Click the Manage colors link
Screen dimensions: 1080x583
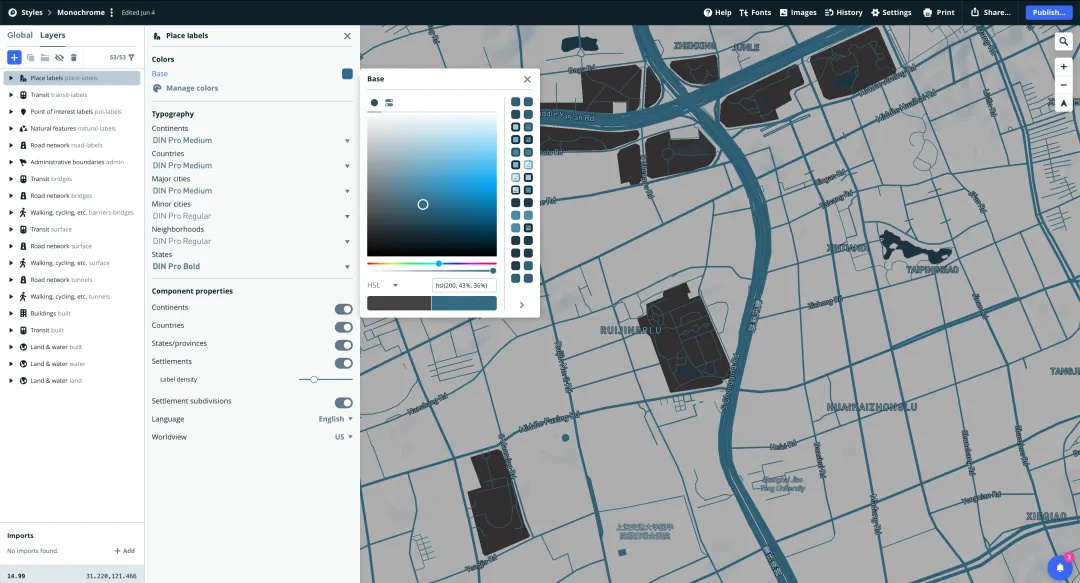[191, 88]
